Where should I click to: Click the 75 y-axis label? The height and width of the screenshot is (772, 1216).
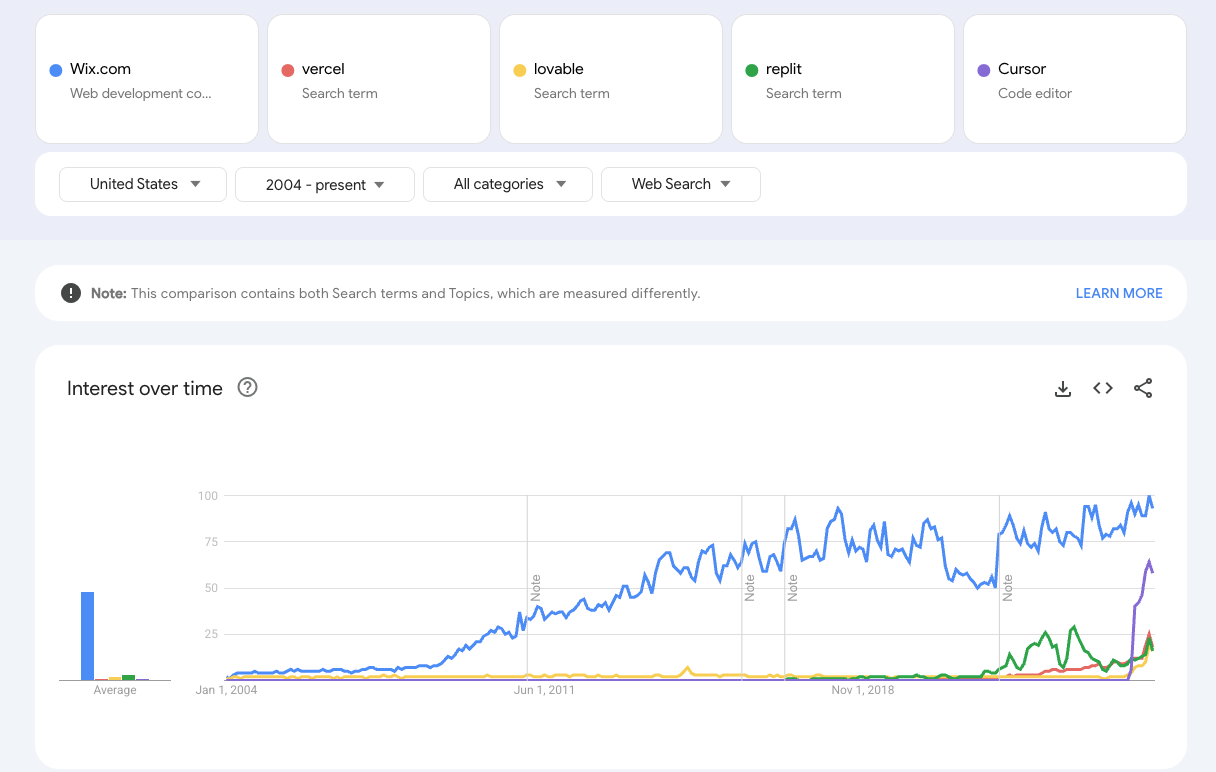point(211,542)
